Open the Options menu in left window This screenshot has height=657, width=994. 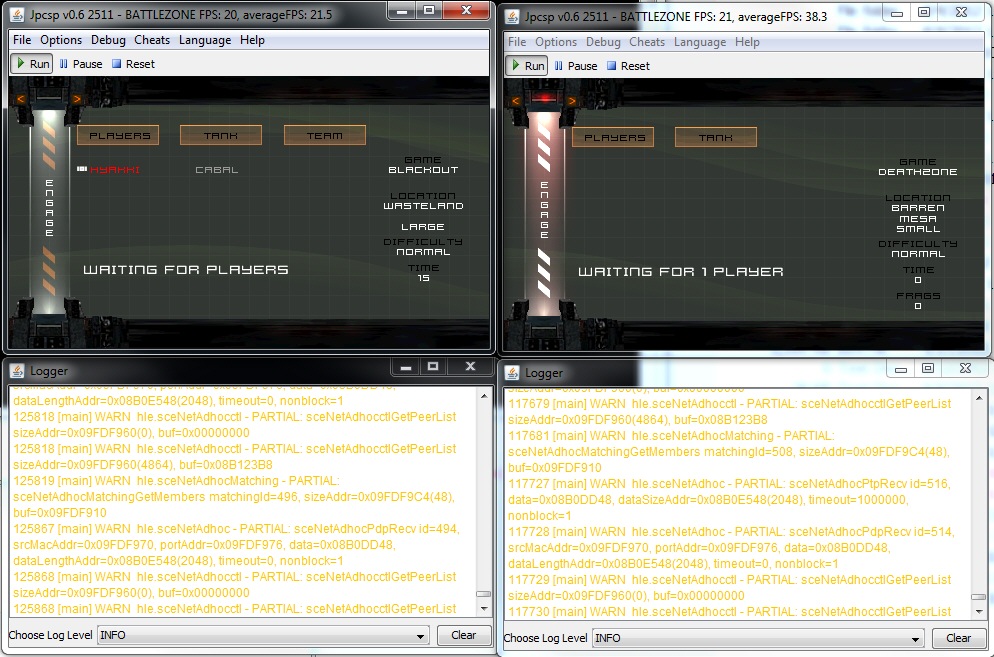click(x=61, y=40)
